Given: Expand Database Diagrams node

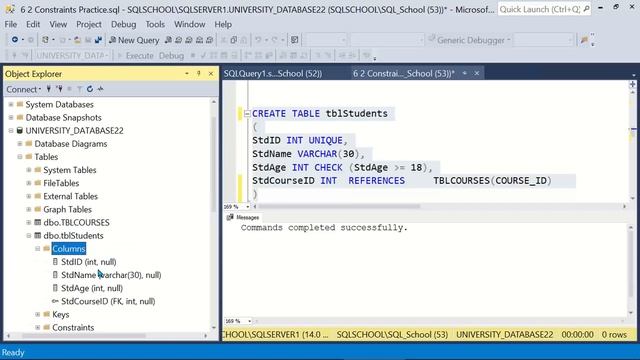Looking at the screenshot, I should (20, 144).
